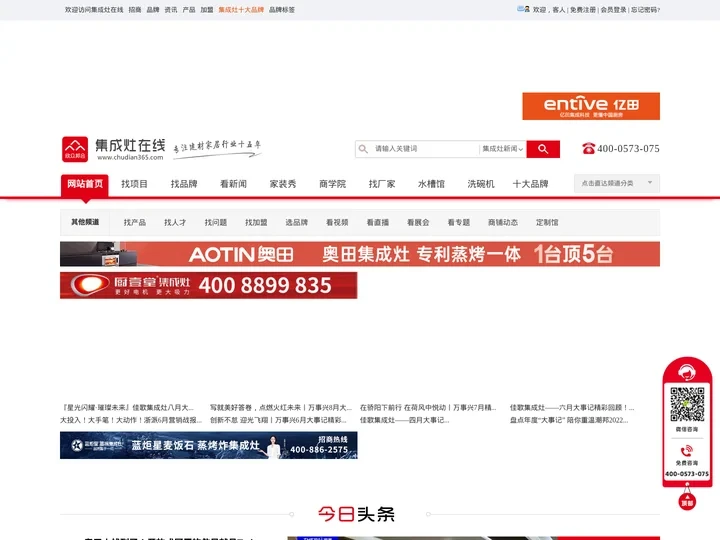Click the orange 集成灶十大品牌 top link
The width and height of the screenshot is (720, 540).
tap(241, 10)
